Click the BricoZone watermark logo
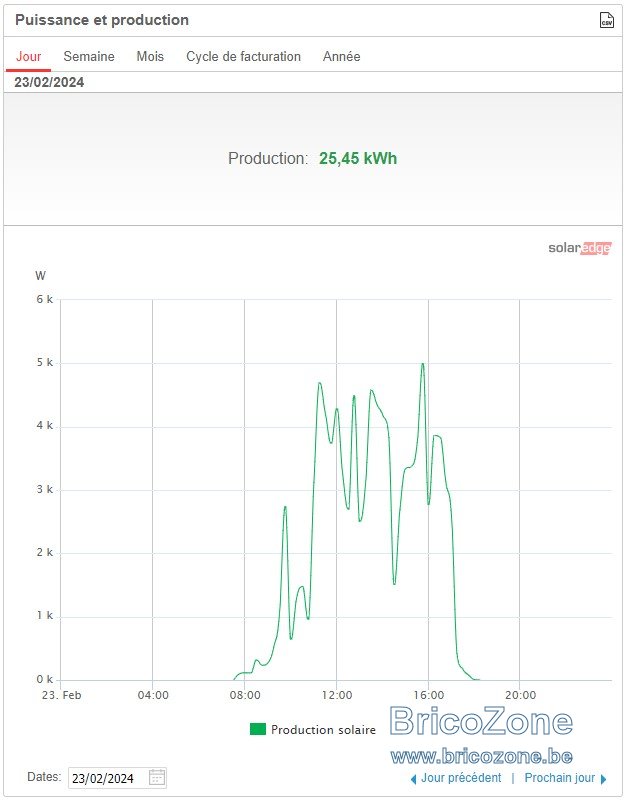 click(481, 721)
